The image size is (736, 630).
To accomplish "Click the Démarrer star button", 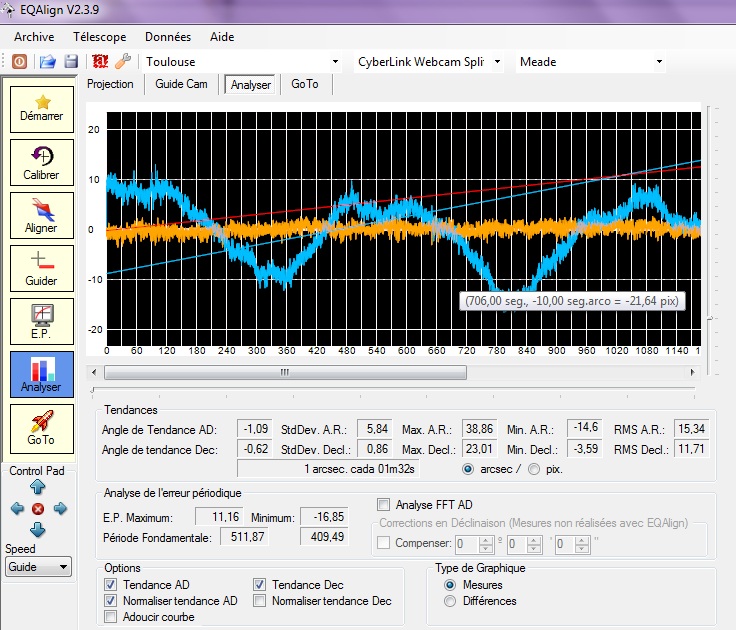I will [x=42, y=109].
